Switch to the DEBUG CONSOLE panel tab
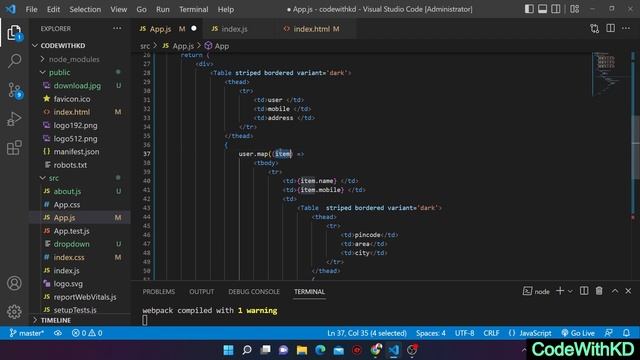The width and height of the screenshot is (640, 360). click(x=254, y=291)
